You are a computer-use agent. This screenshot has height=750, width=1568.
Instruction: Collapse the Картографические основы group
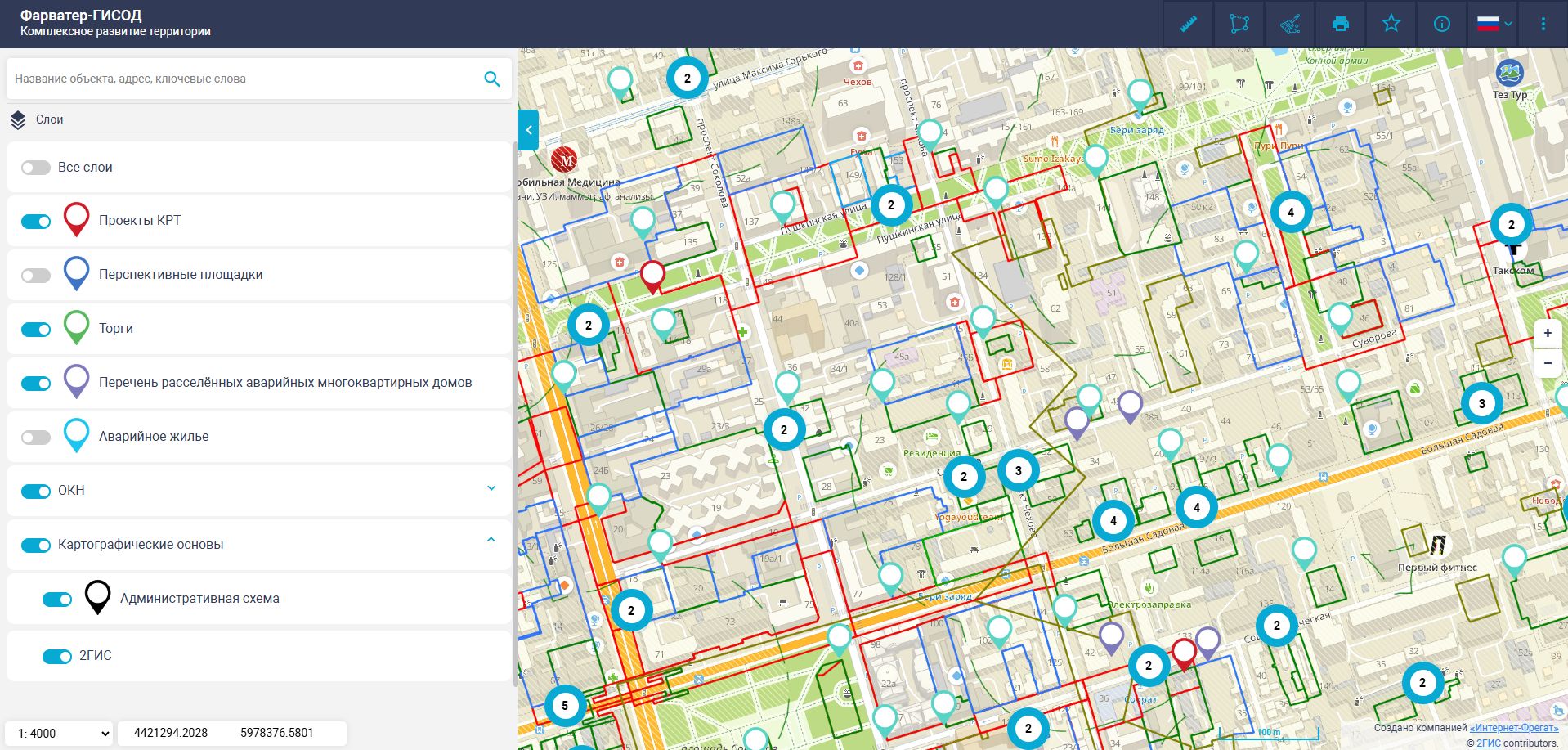[x=491, y=540]
